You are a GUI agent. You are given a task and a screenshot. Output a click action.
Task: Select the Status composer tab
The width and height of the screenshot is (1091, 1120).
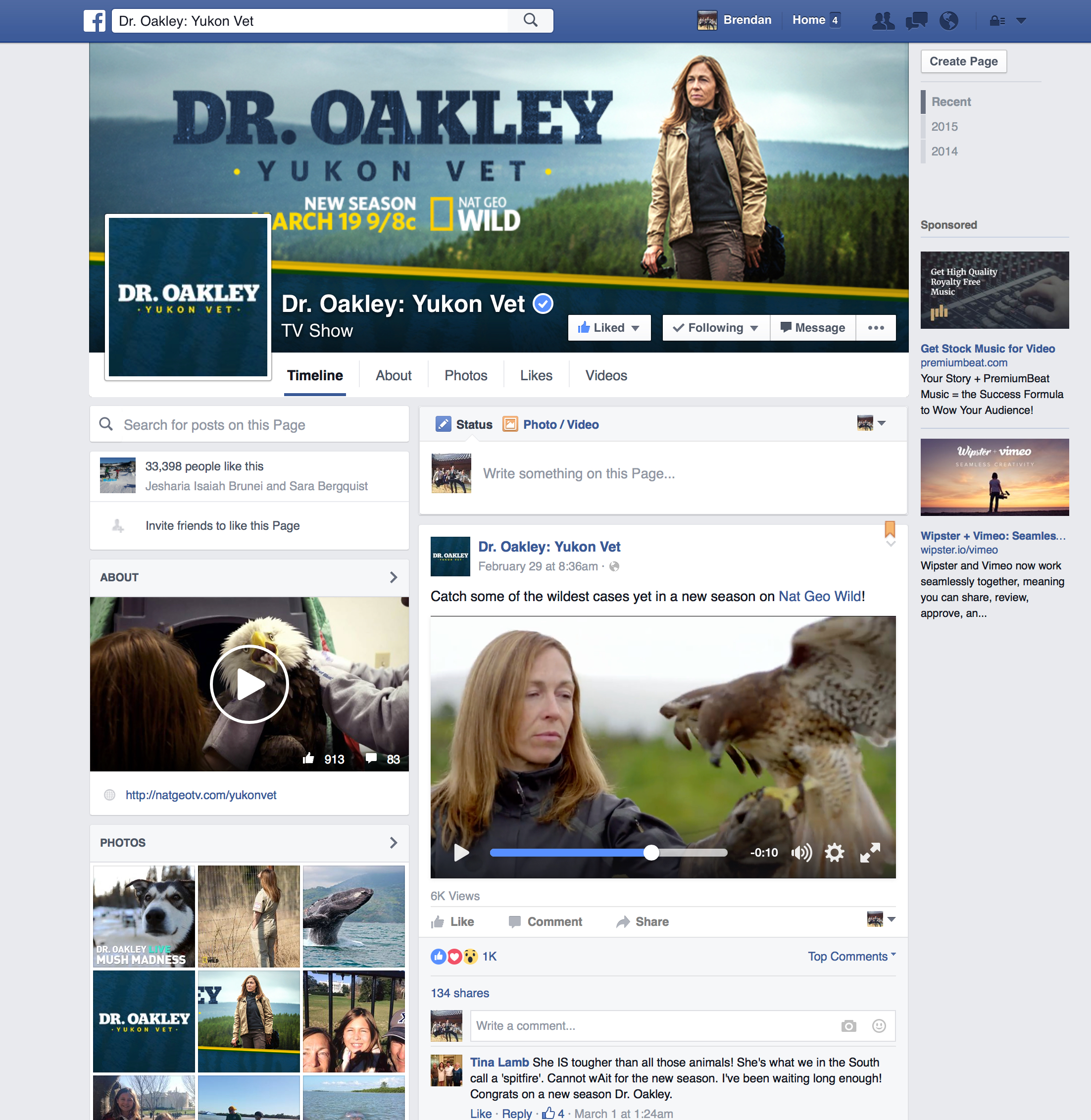click(x=464, y=424)
